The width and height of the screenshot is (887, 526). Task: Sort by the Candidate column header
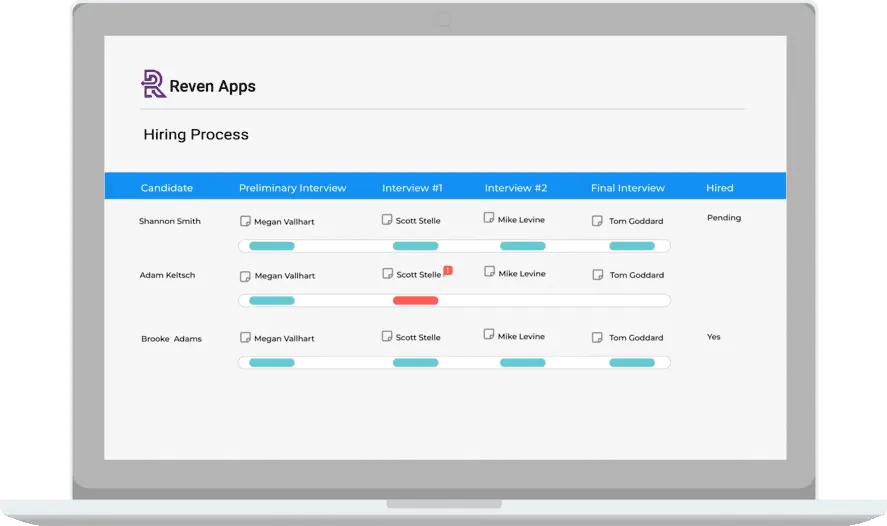(167, 188)
